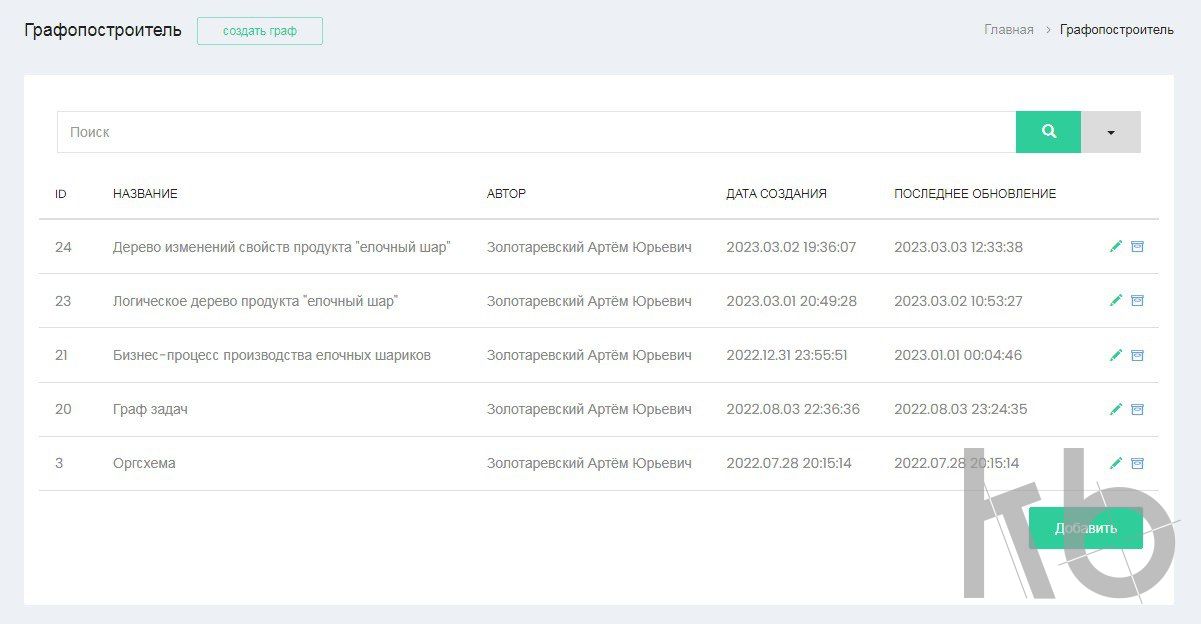The width and height of the screenshot is (1201, 624).
Task: Focus the "Поиск" search field
Action: click(536, 132)
